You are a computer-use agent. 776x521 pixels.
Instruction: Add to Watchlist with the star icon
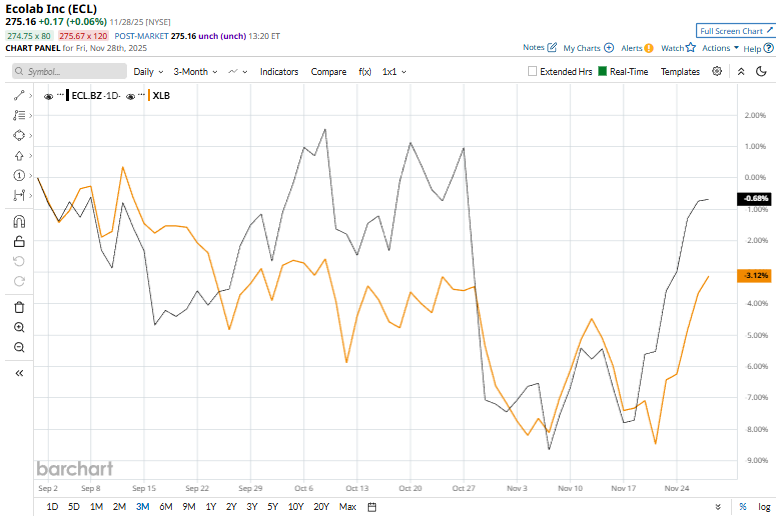coord(691,47)
